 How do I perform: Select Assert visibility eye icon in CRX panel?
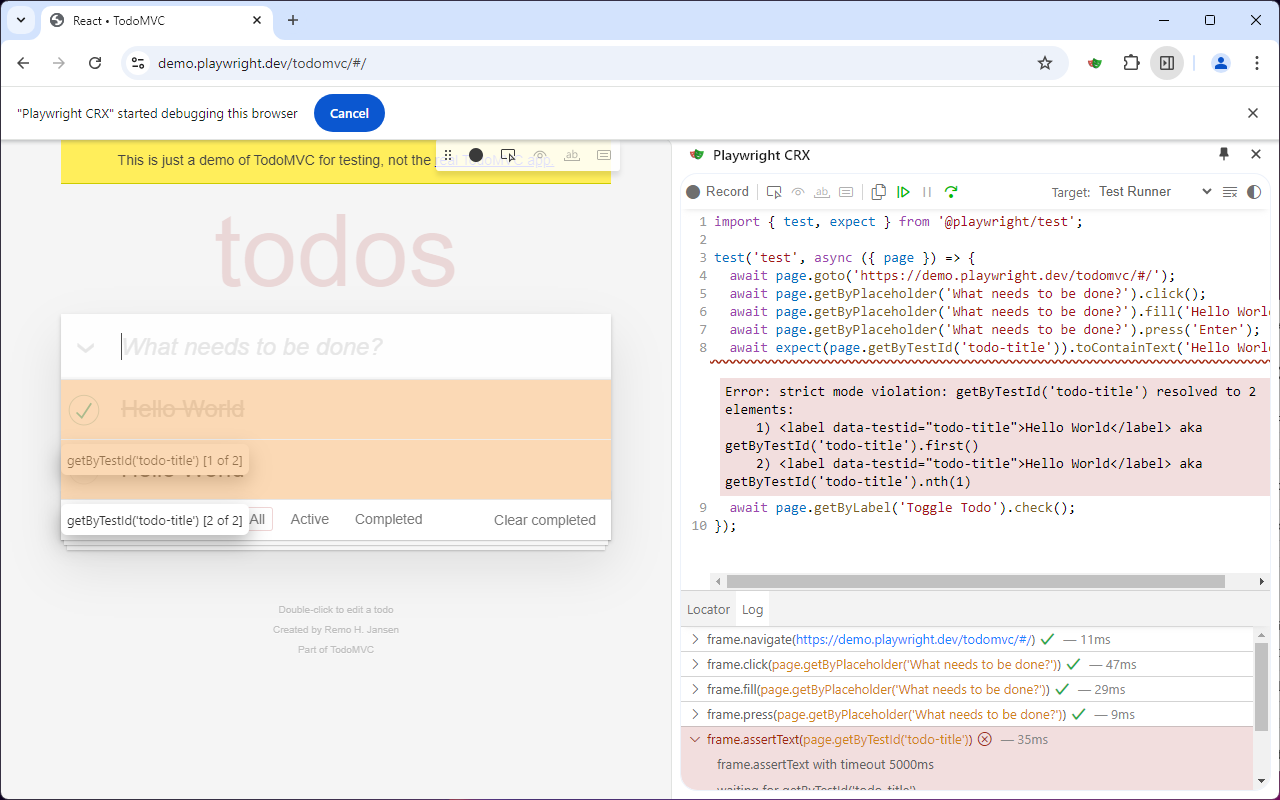tap(798, 192)
